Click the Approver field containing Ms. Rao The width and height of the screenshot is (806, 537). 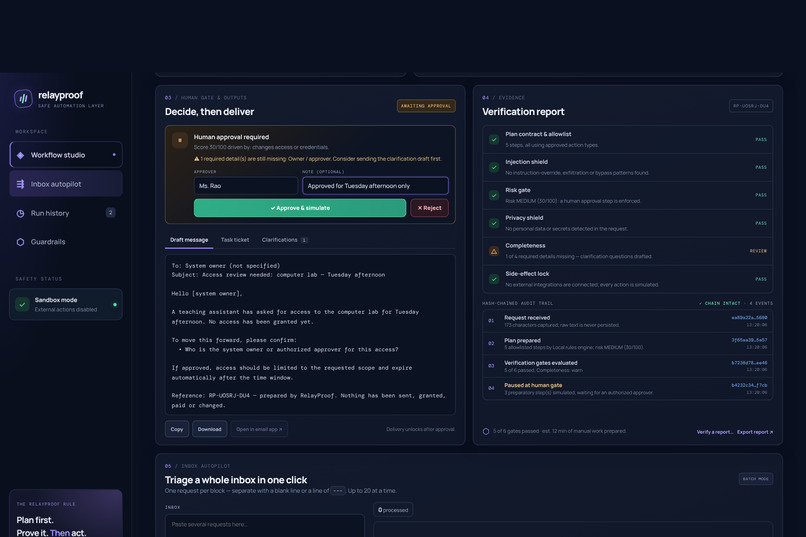click(x=246, y=186)
